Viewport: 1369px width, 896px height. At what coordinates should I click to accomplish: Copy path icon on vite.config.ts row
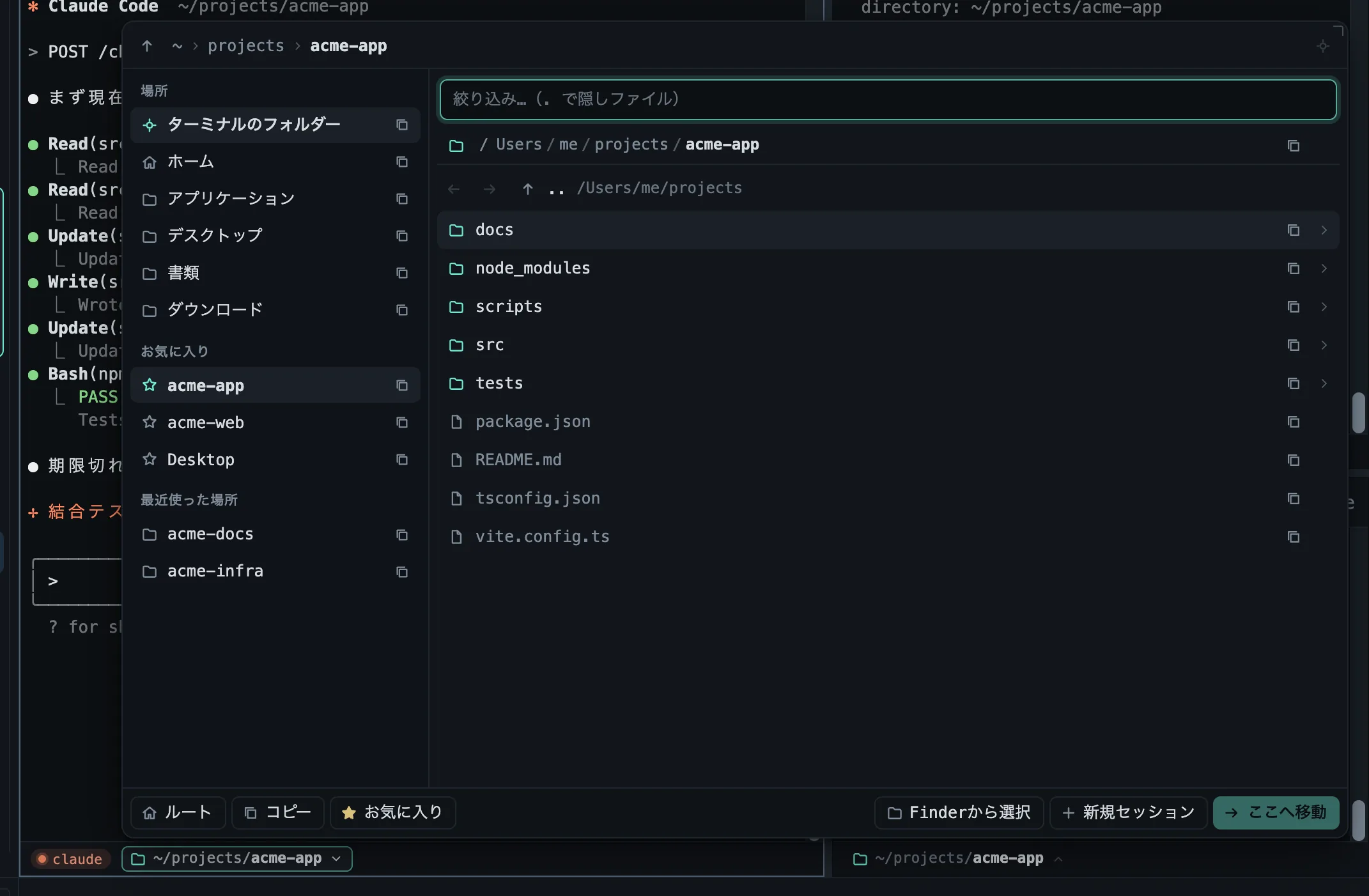[x=1293, y=537]
